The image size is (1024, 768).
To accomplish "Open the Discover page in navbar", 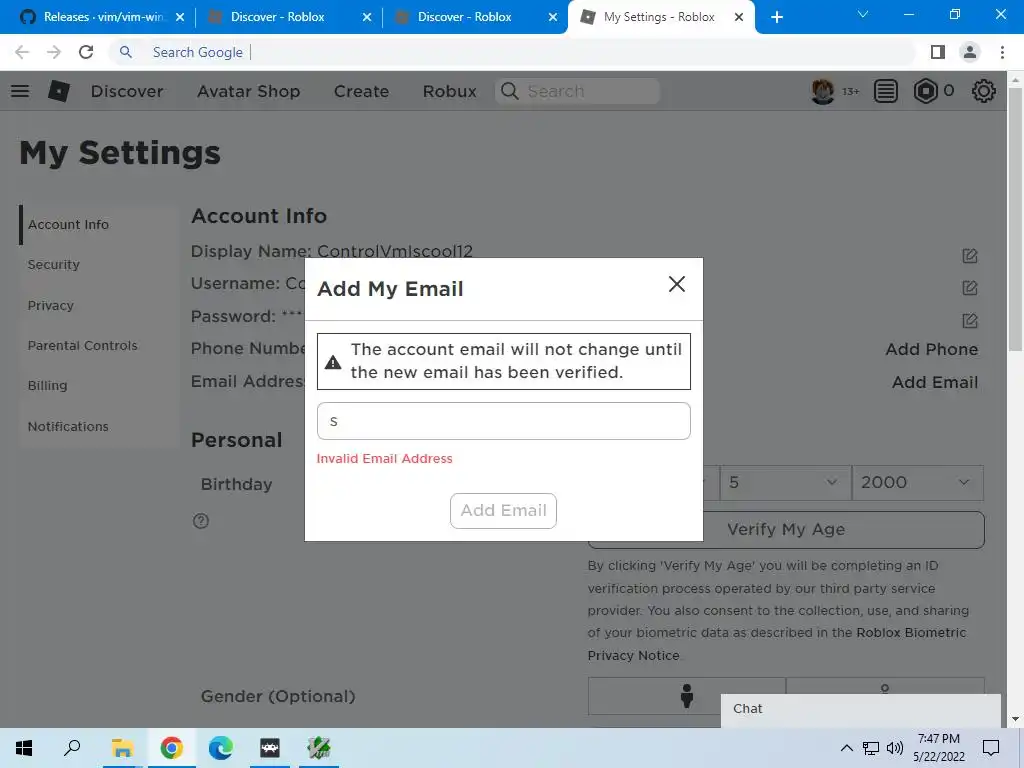I will 127,91.
